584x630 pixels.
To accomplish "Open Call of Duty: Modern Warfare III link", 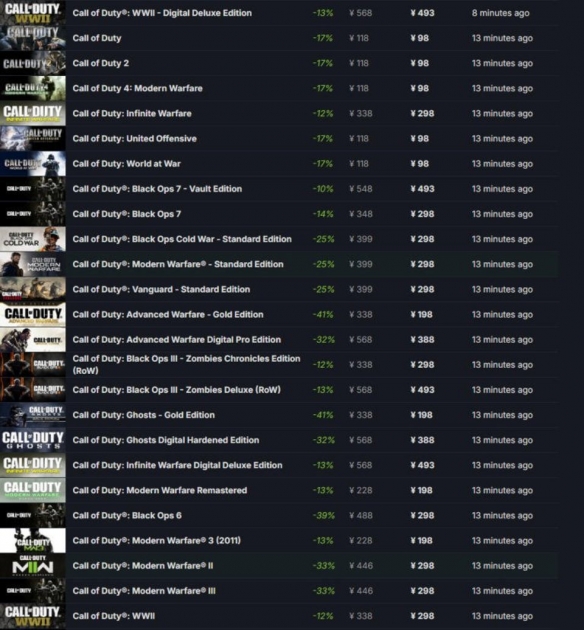I will pyautogui.click(x=144, y=591).
